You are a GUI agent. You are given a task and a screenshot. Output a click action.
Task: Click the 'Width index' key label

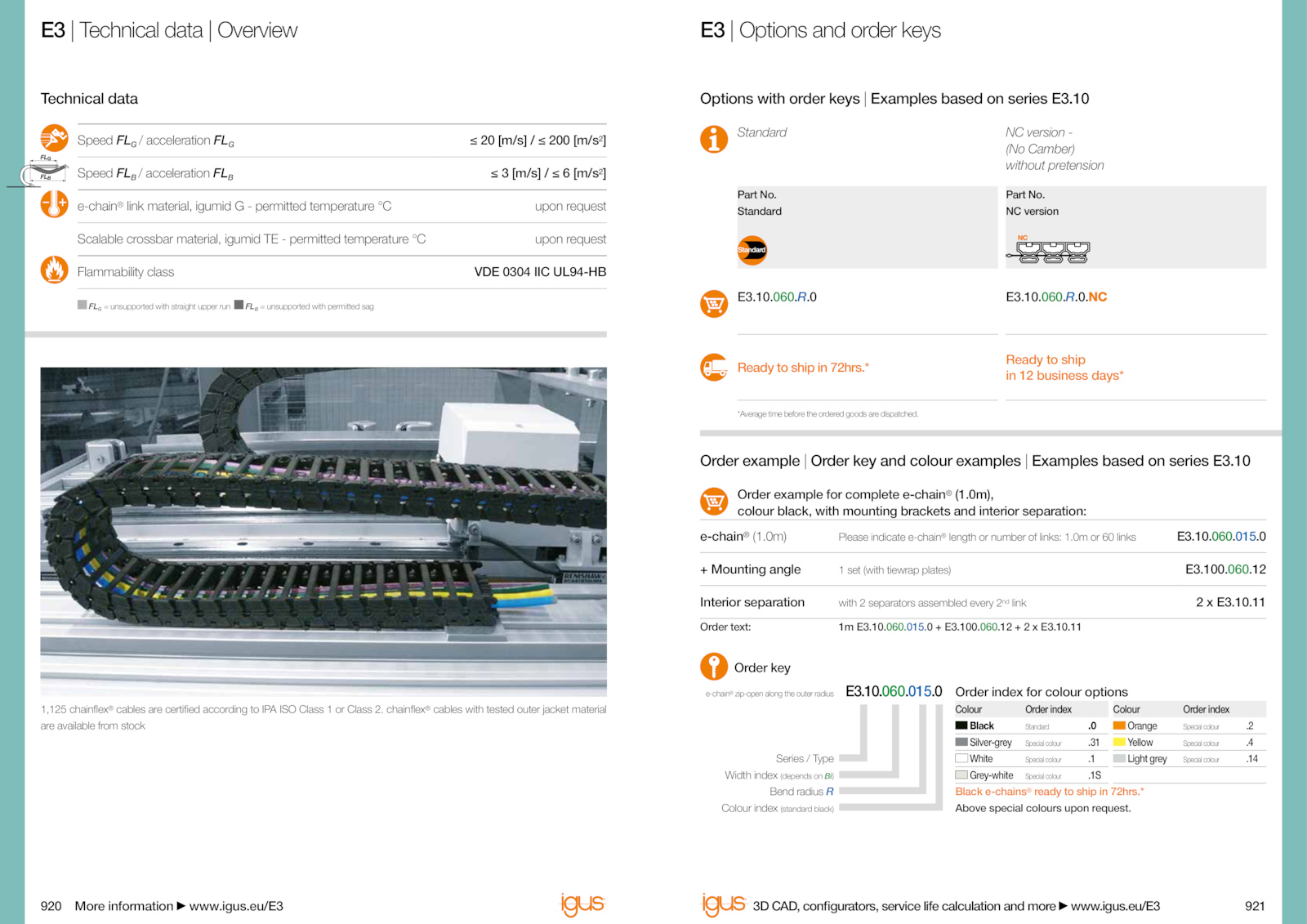[x=779, y=775]
